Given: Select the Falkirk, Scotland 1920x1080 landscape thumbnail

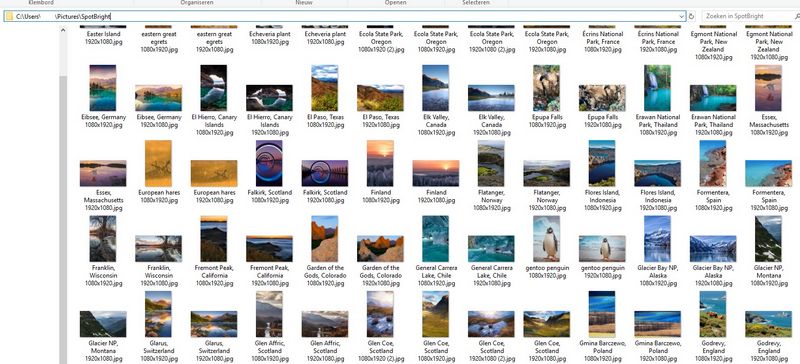Looking at the screenshot, I should [x=324, y=173].
